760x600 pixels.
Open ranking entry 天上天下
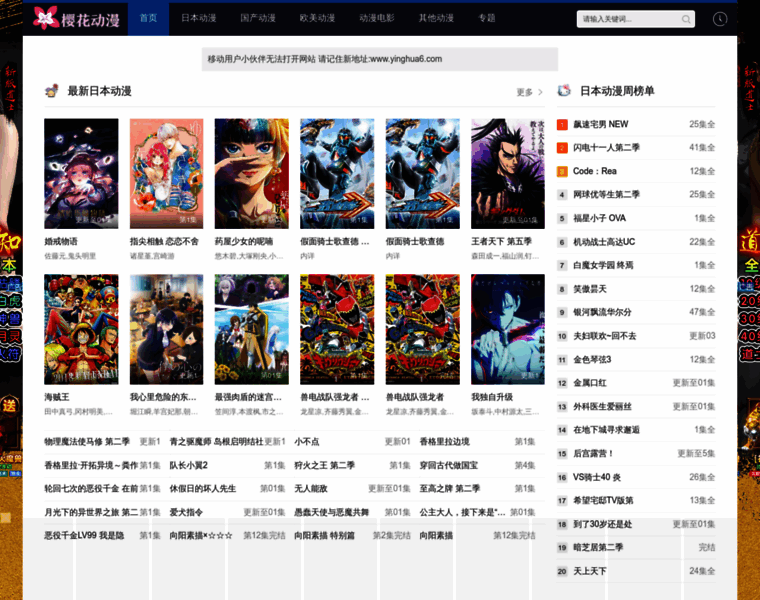(x=590, y=571)
